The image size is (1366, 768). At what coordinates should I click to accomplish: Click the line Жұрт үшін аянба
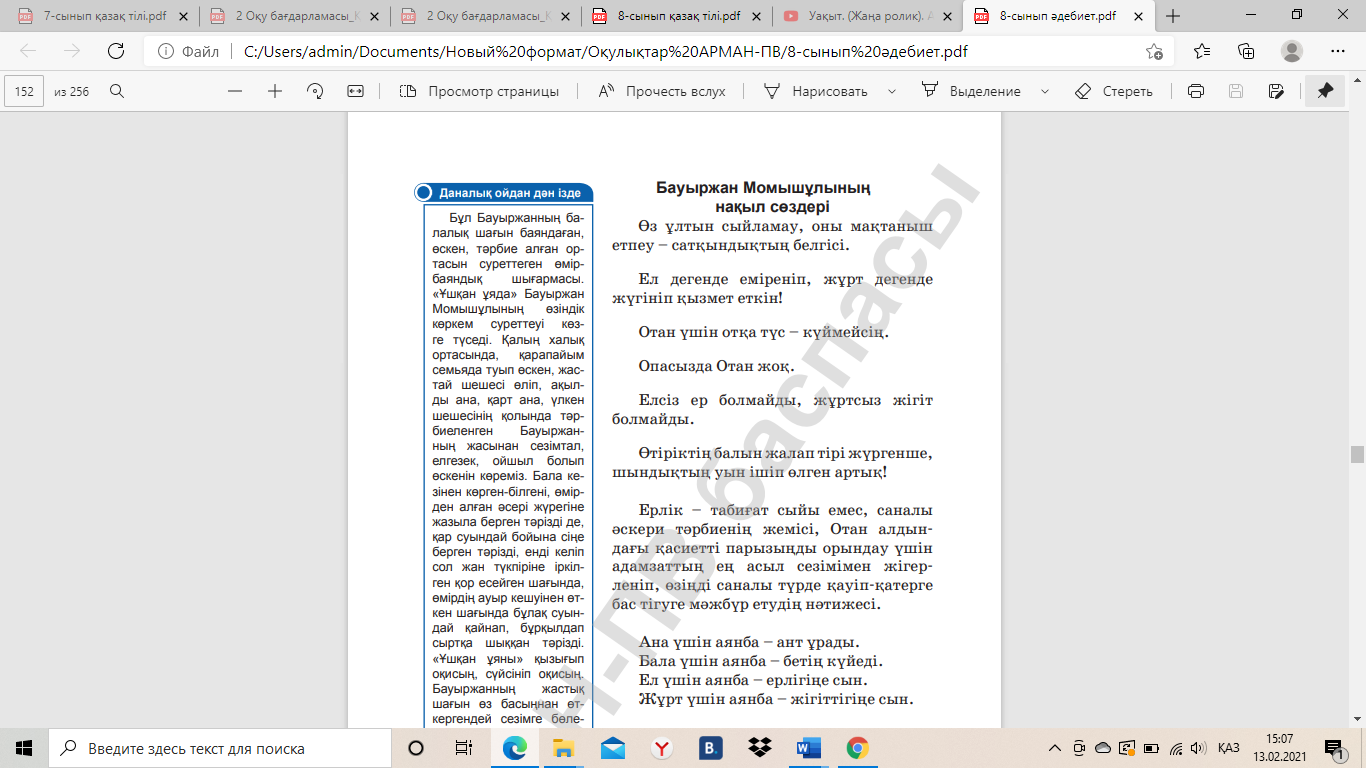[776, 699]
